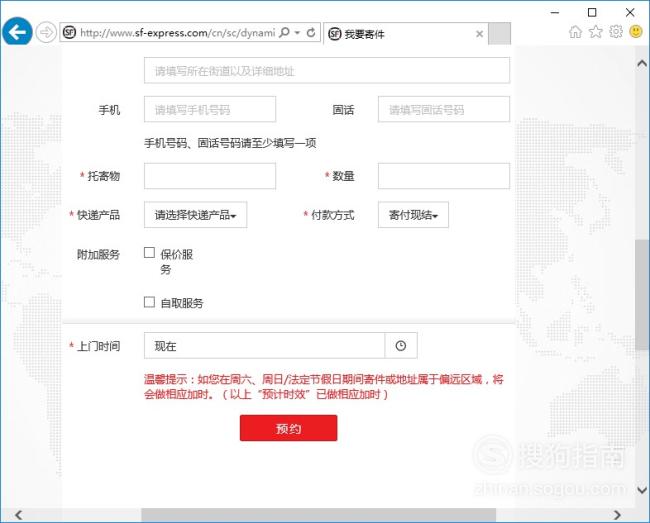Click the vertical scrollbar thumb
The width and height of the screenshot is (650, 523).
642,295
